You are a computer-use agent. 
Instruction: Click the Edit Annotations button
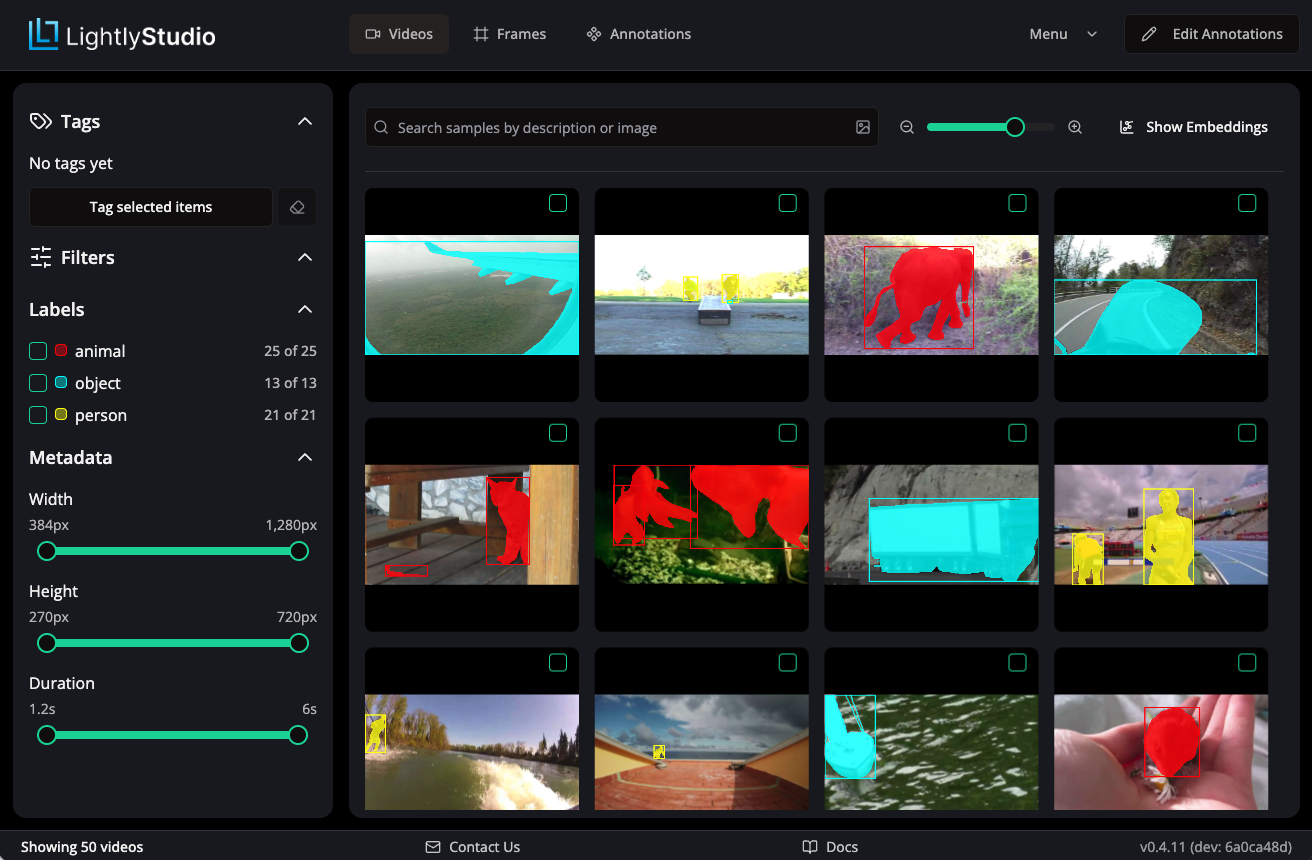(x=1211, y=33)
